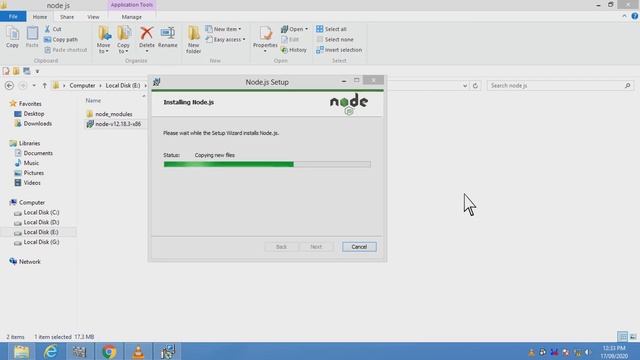
Task: Click the Properties icon in the ribbon
Action: [265, 33]
